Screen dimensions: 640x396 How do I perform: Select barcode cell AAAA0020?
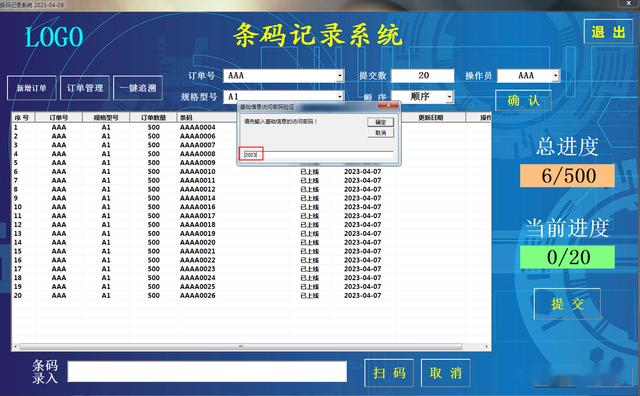(x=198, y=242)
